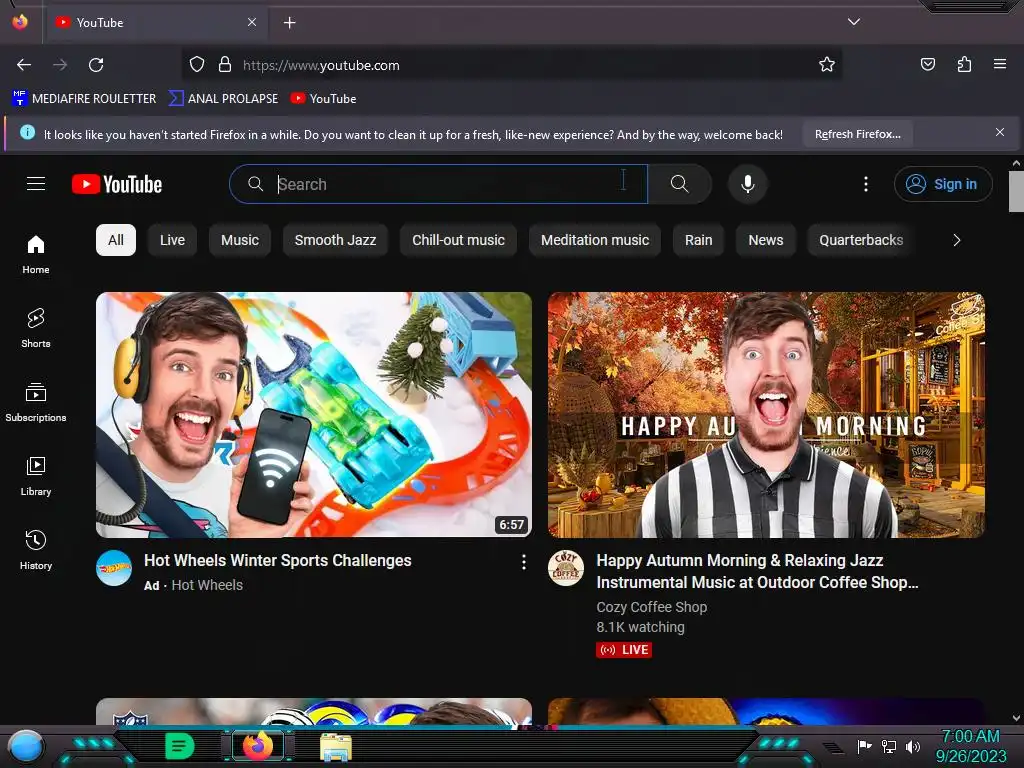
Task: Click Firefox icon in taskbar
Action: pyautogui.click(x=258, y=745)
